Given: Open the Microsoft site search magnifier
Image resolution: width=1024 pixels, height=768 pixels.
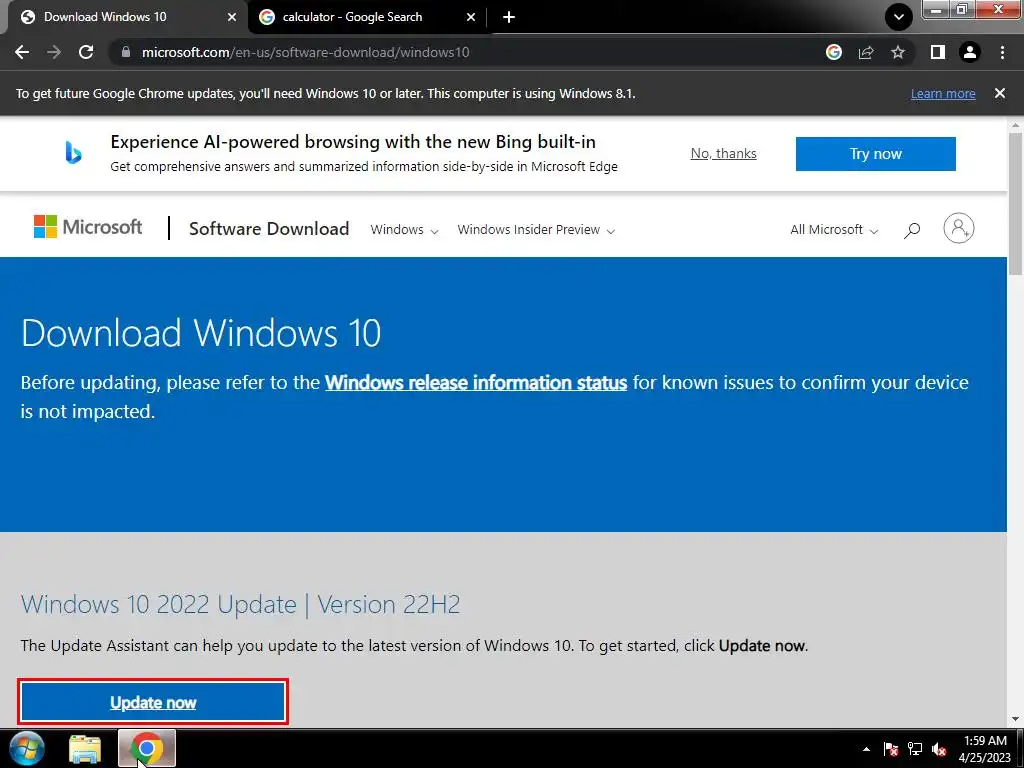Looking at the screenshot, I should [x=912, y=230].
